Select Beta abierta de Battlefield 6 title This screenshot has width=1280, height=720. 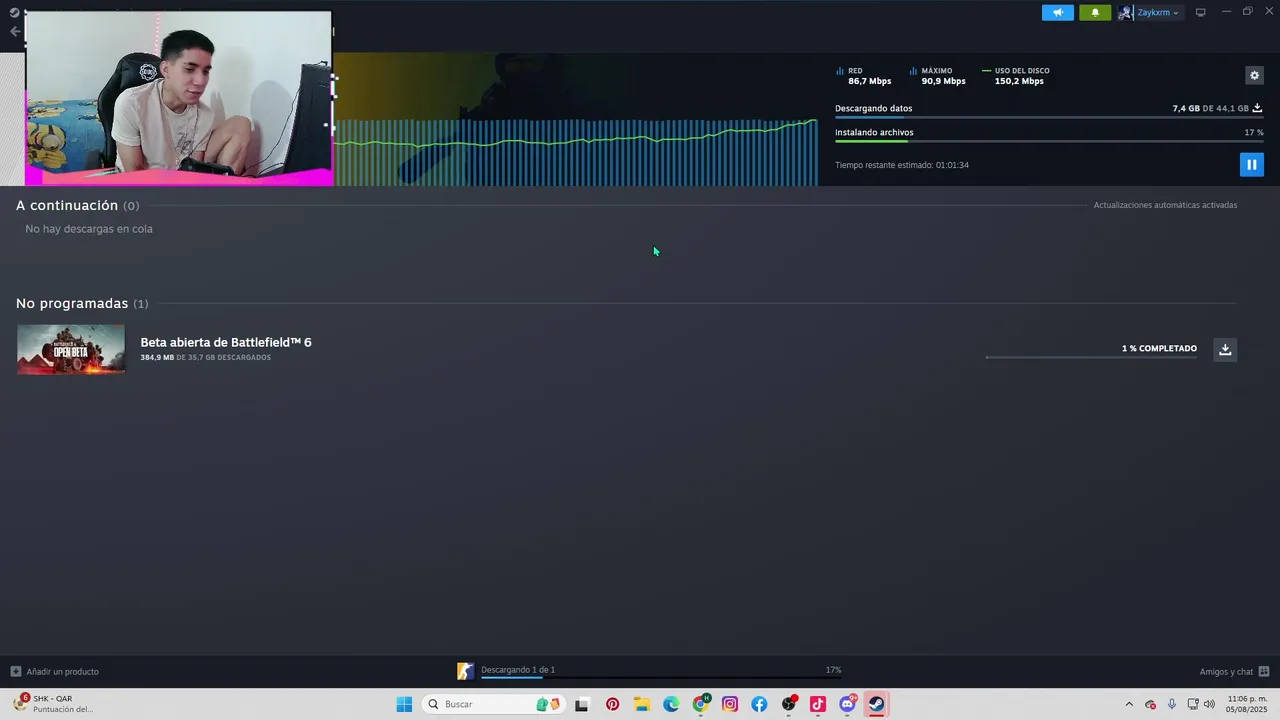(x=226, y=342)
